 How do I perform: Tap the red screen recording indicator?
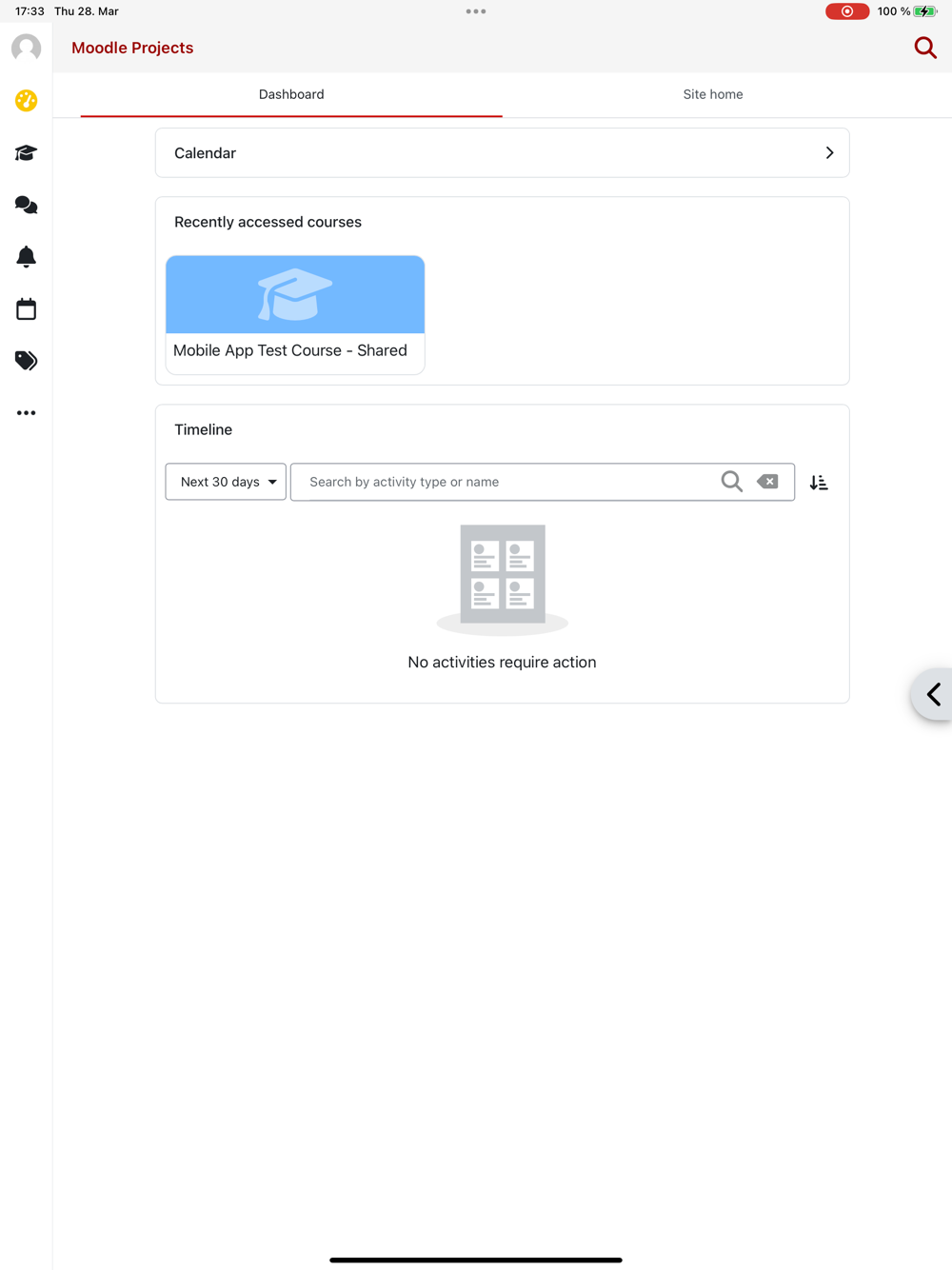point(846,11)
